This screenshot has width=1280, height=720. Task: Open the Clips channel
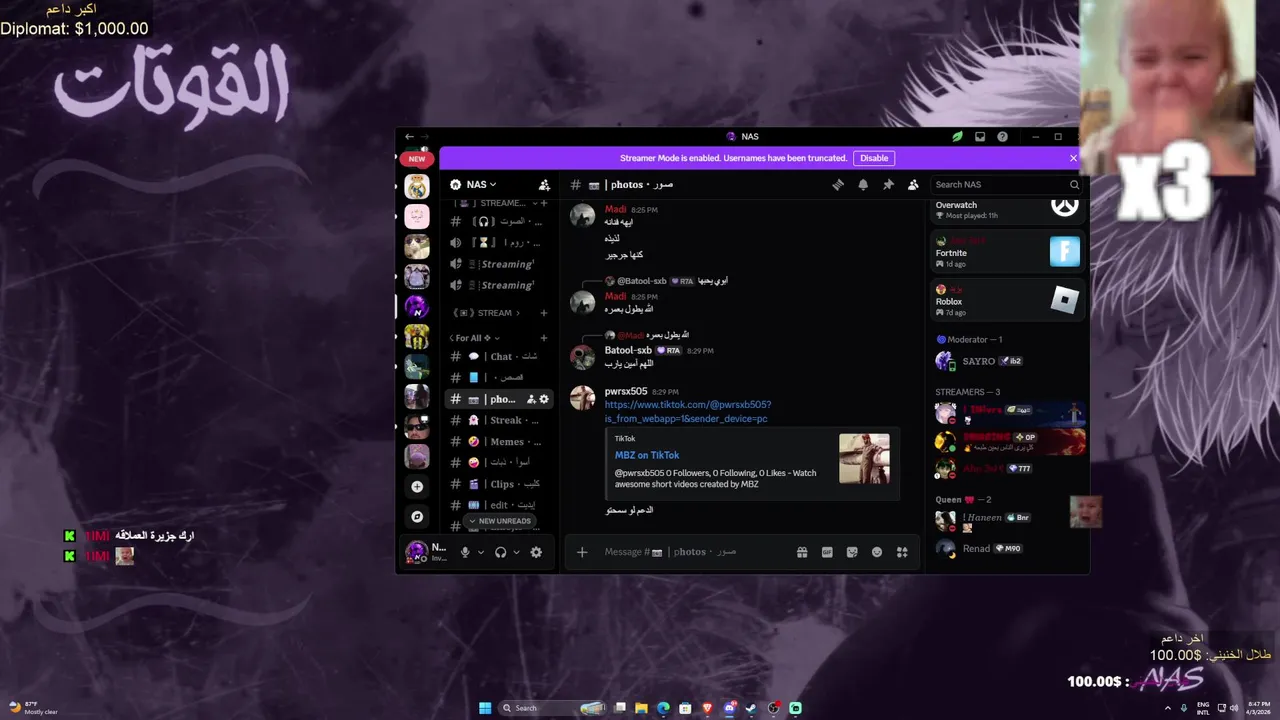(498, 484)
